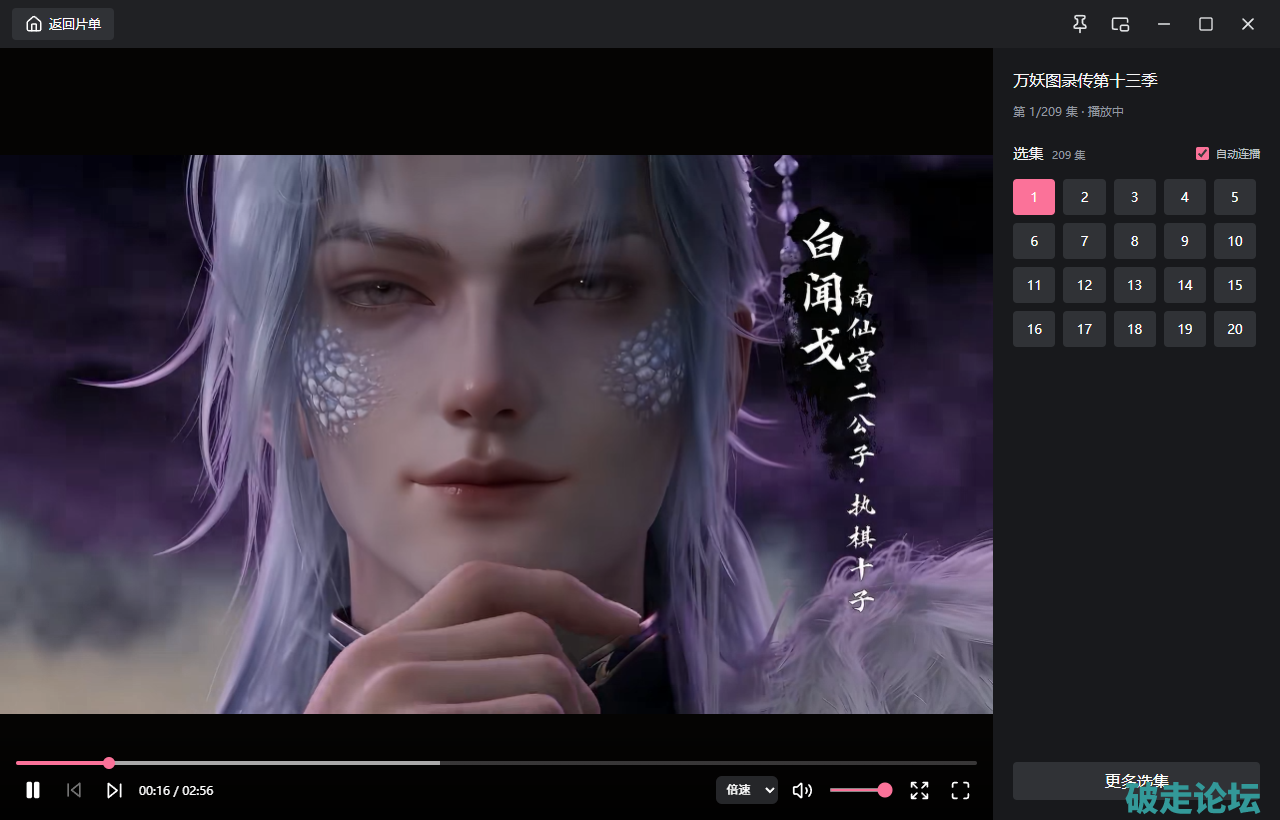Viewport: 1280px width, 820px height.
Task: Mute the volume speaker icon
Action: click(802, 790)
